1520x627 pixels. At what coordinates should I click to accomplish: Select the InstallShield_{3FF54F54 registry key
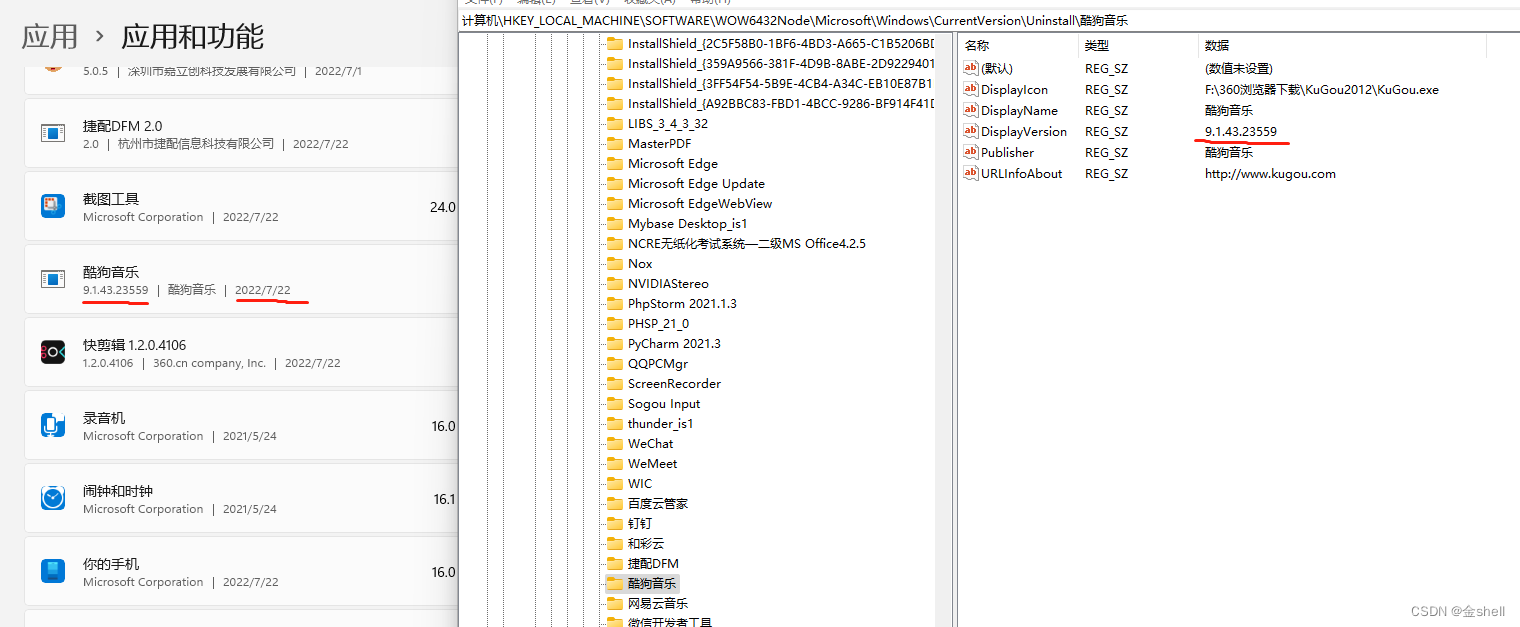click(781, 84)
